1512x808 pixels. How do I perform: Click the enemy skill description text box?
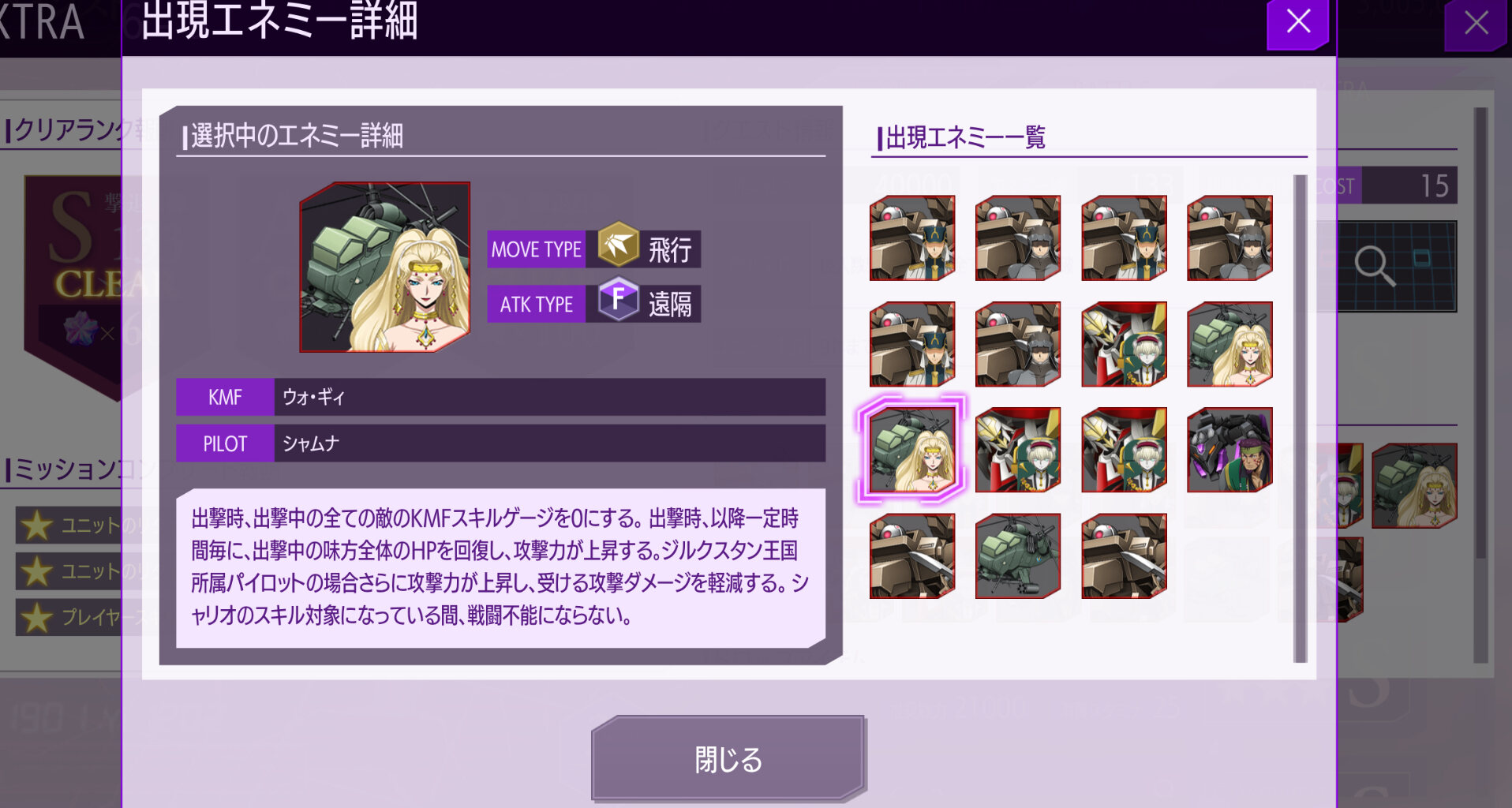click(500, 568)
